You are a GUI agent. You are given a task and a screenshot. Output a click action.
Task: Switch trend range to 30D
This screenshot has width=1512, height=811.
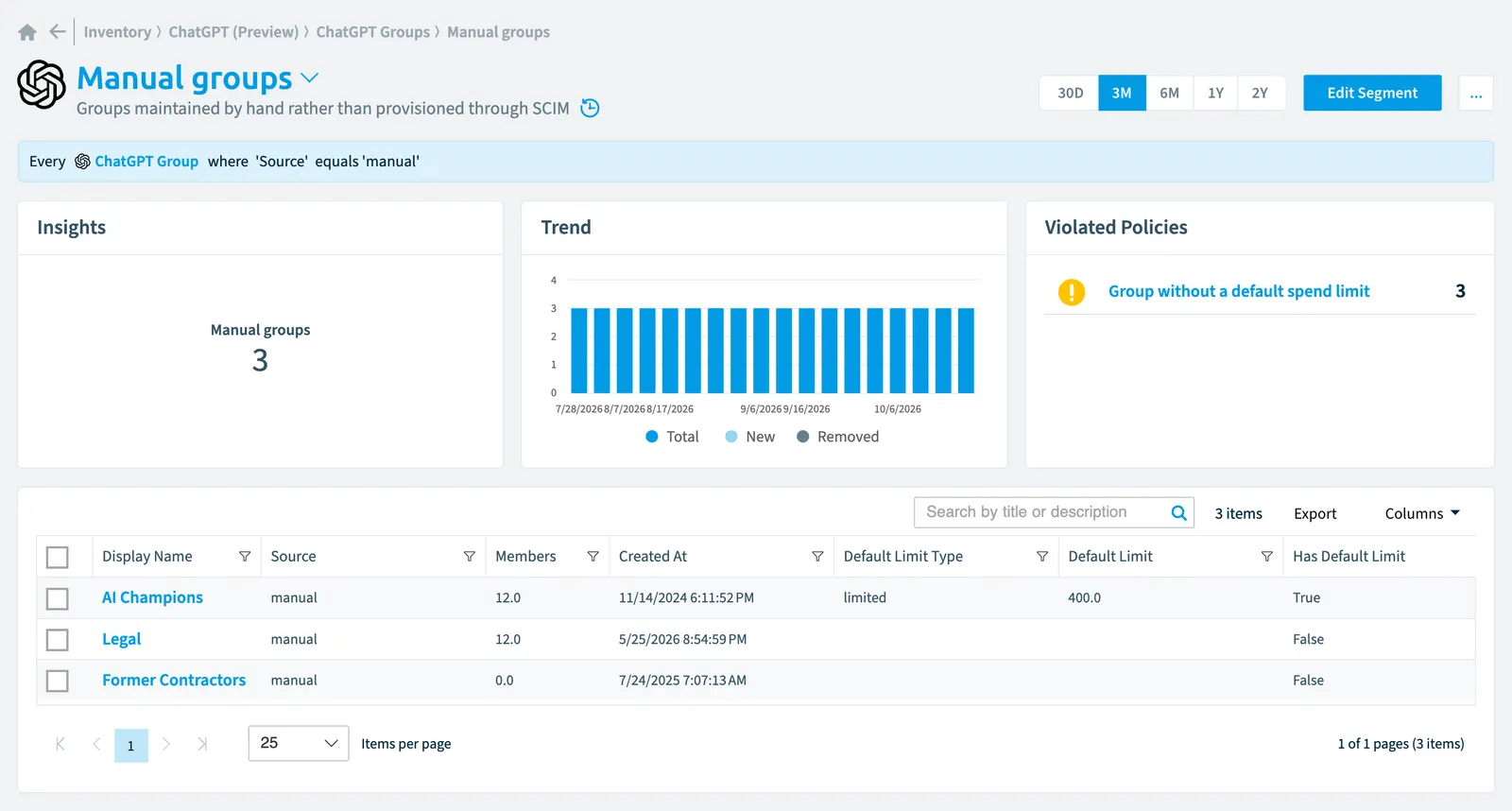(1070, 93)
